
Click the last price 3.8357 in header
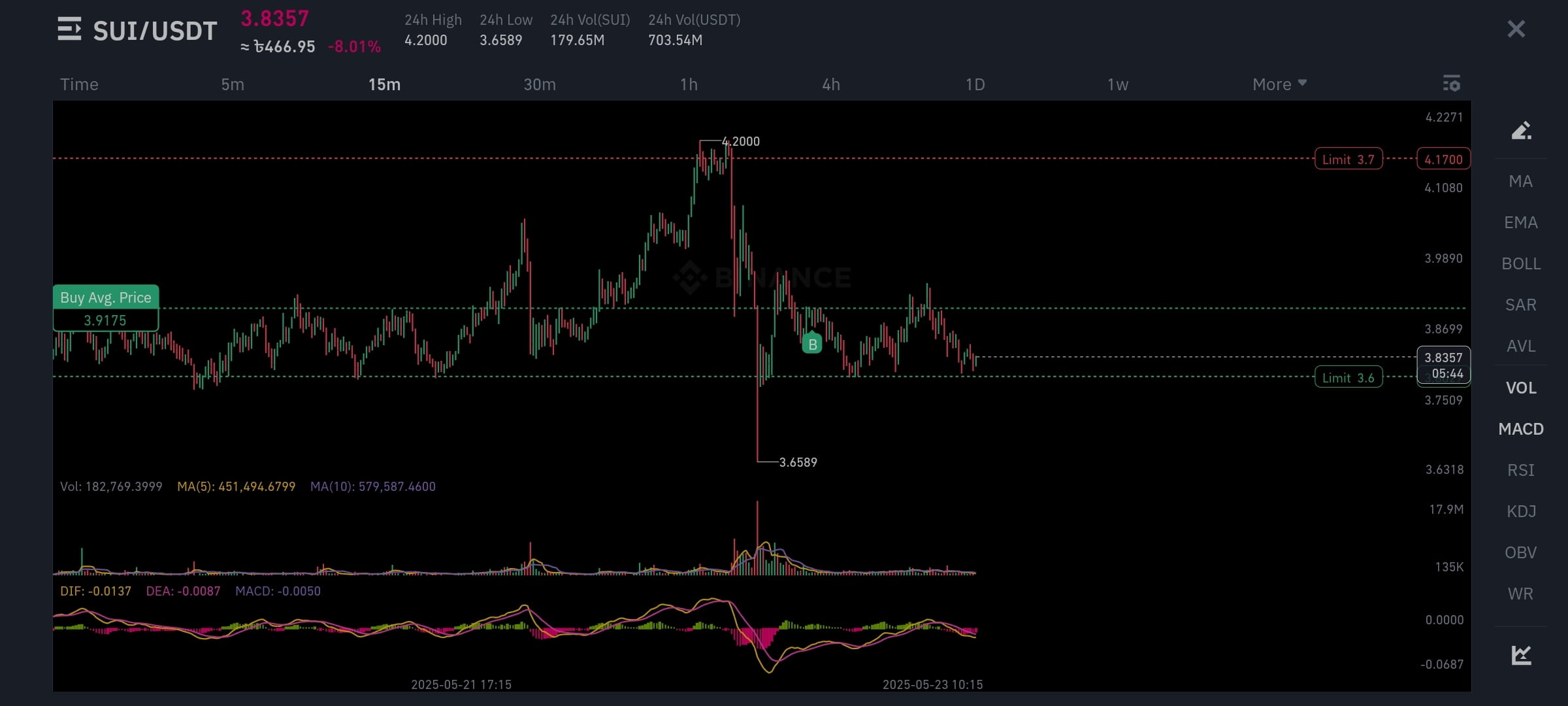[274, 18]
